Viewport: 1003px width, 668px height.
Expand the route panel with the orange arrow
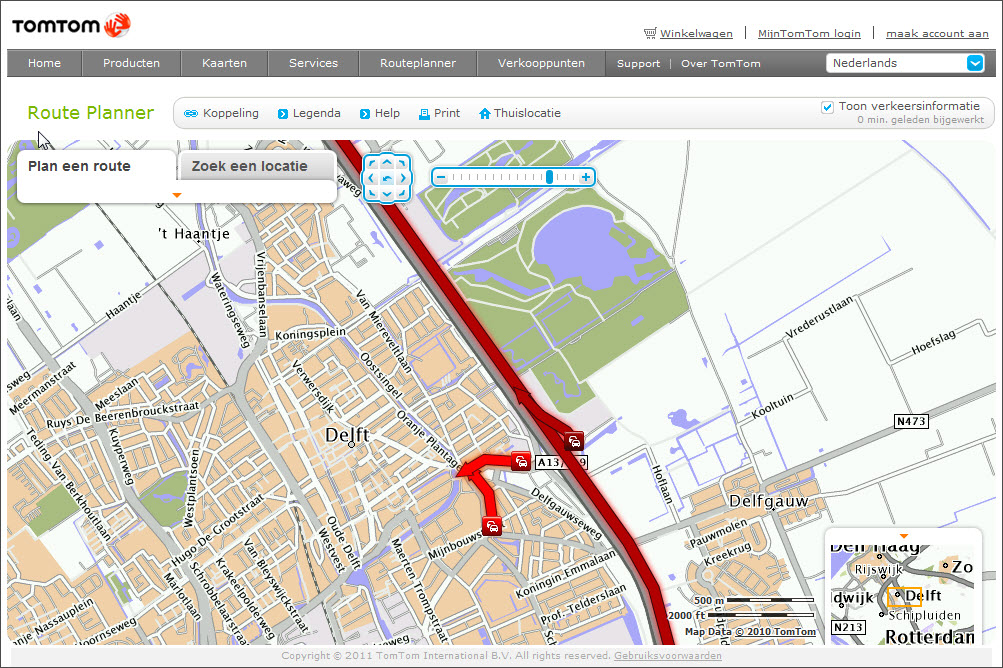[177, 195]
